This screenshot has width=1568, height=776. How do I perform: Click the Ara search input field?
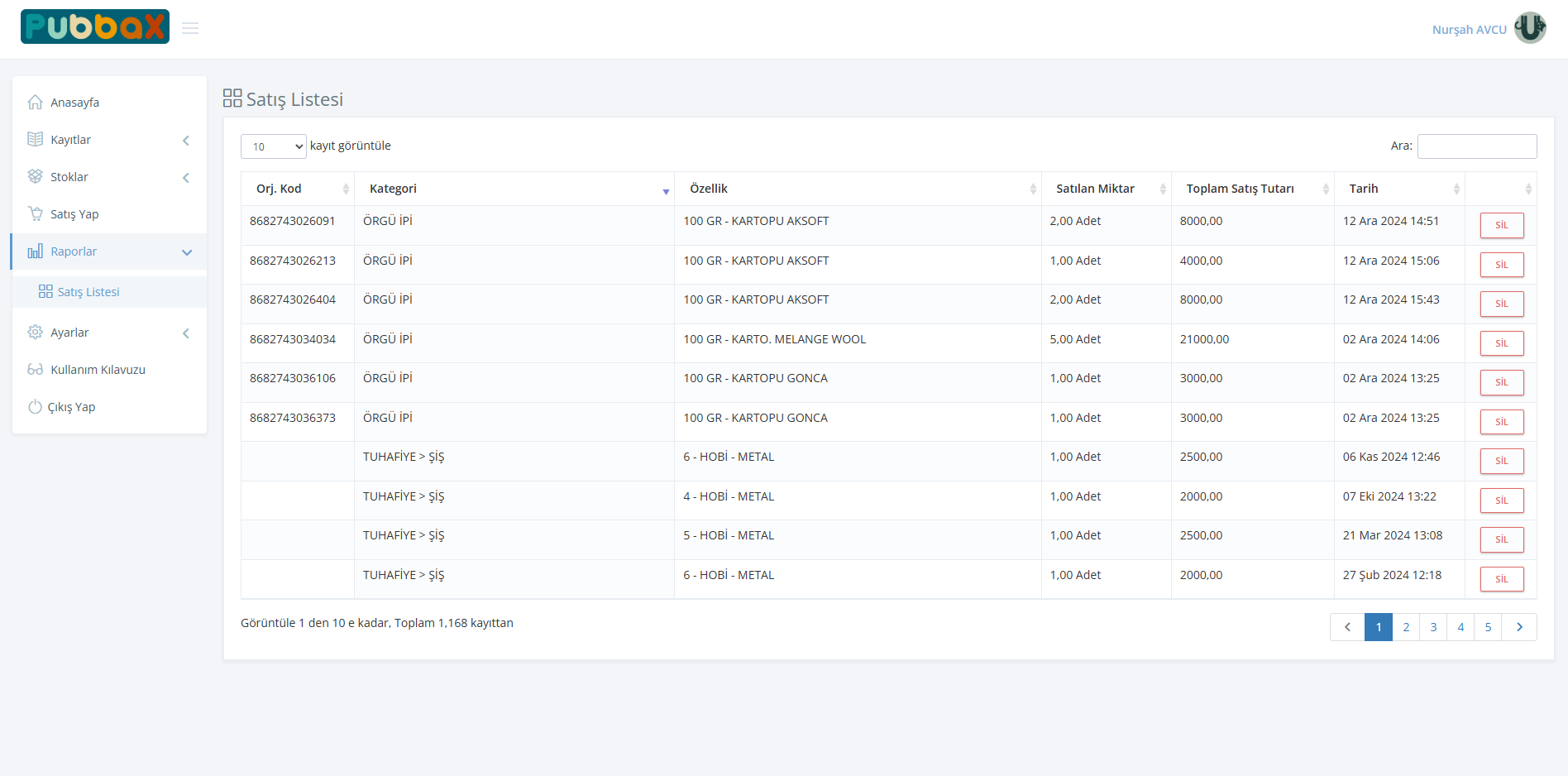1476,146
